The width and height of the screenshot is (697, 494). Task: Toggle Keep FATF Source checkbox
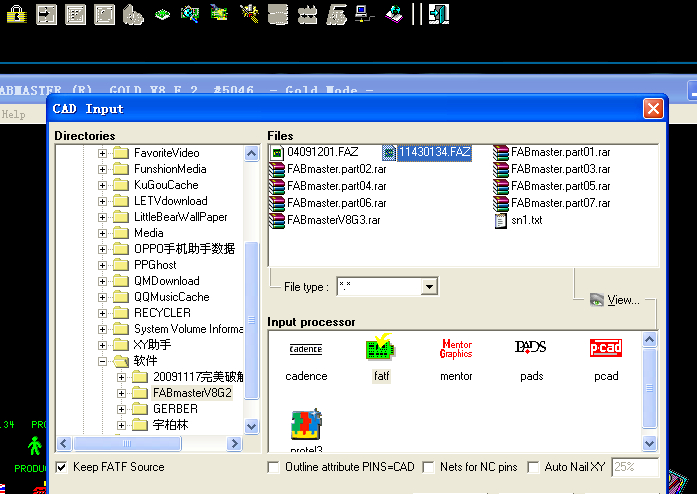pyautogui.click(x=62, y=467)
